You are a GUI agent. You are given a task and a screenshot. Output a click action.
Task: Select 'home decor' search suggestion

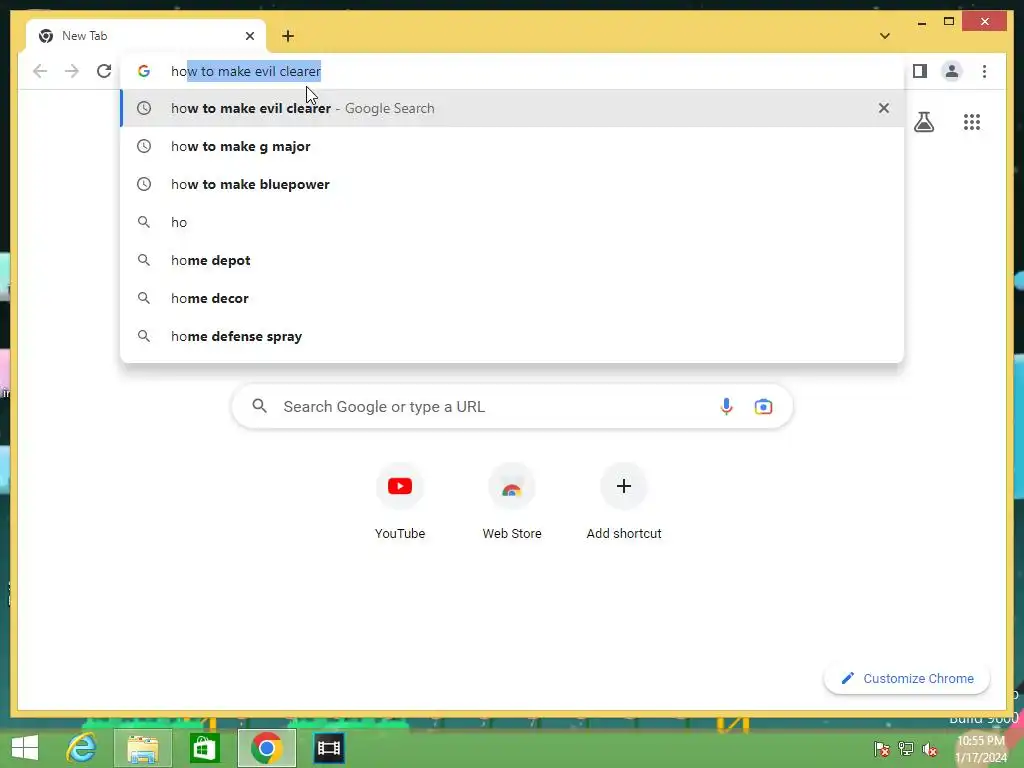pyautogui.click(x=512, y=298)
